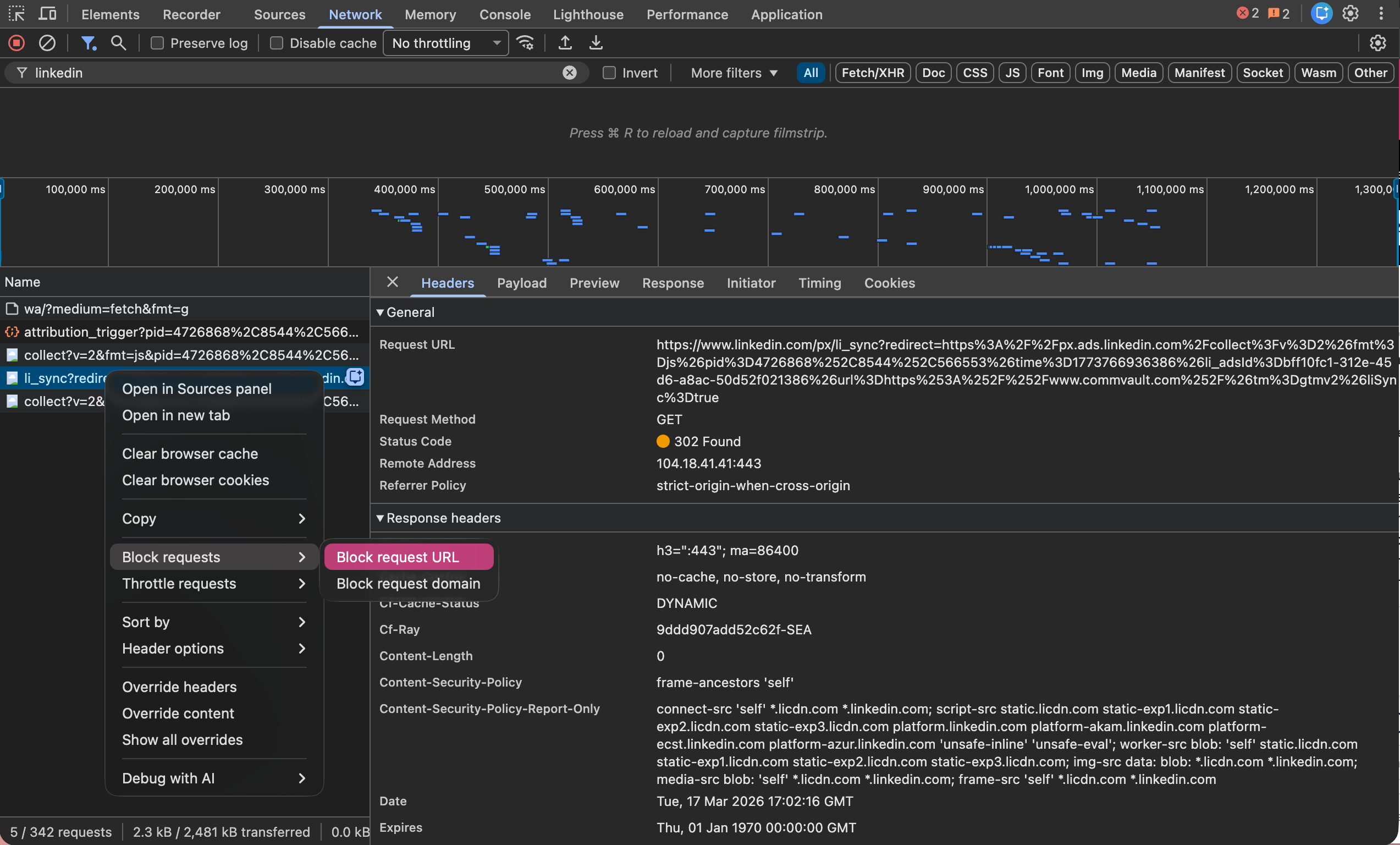
Task: Tick the Invert filter checkbox
Action: point(609,73)
